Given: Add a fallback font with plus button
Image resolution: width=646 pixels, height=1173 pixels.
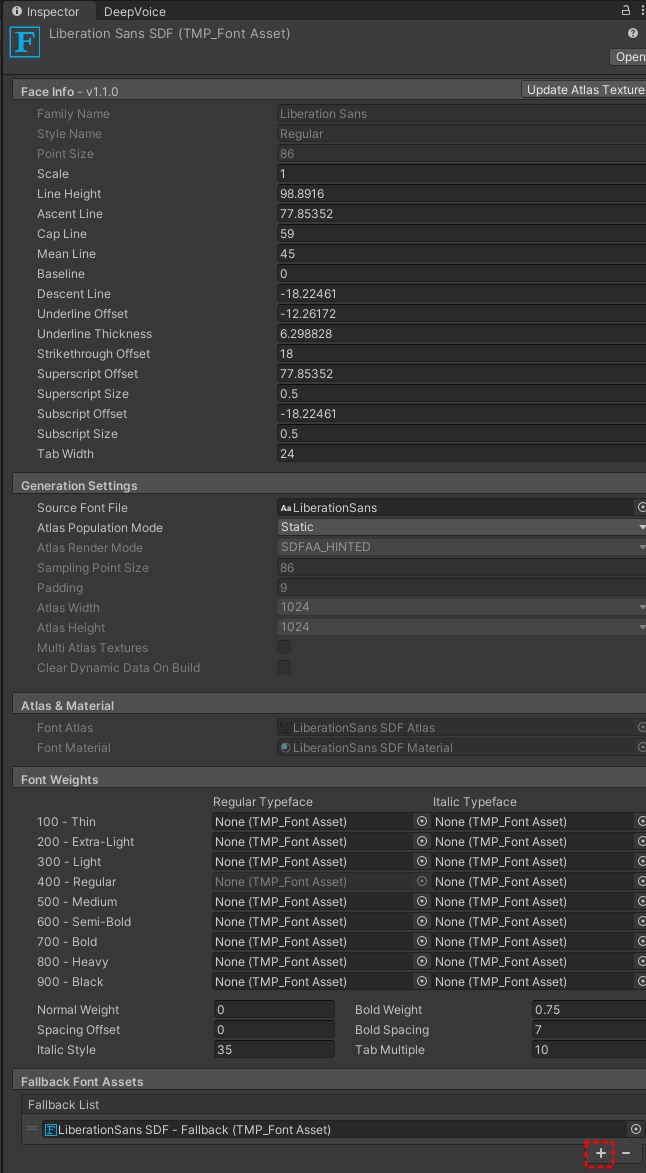Looking at the screenshot, I should pos(600,1154).
